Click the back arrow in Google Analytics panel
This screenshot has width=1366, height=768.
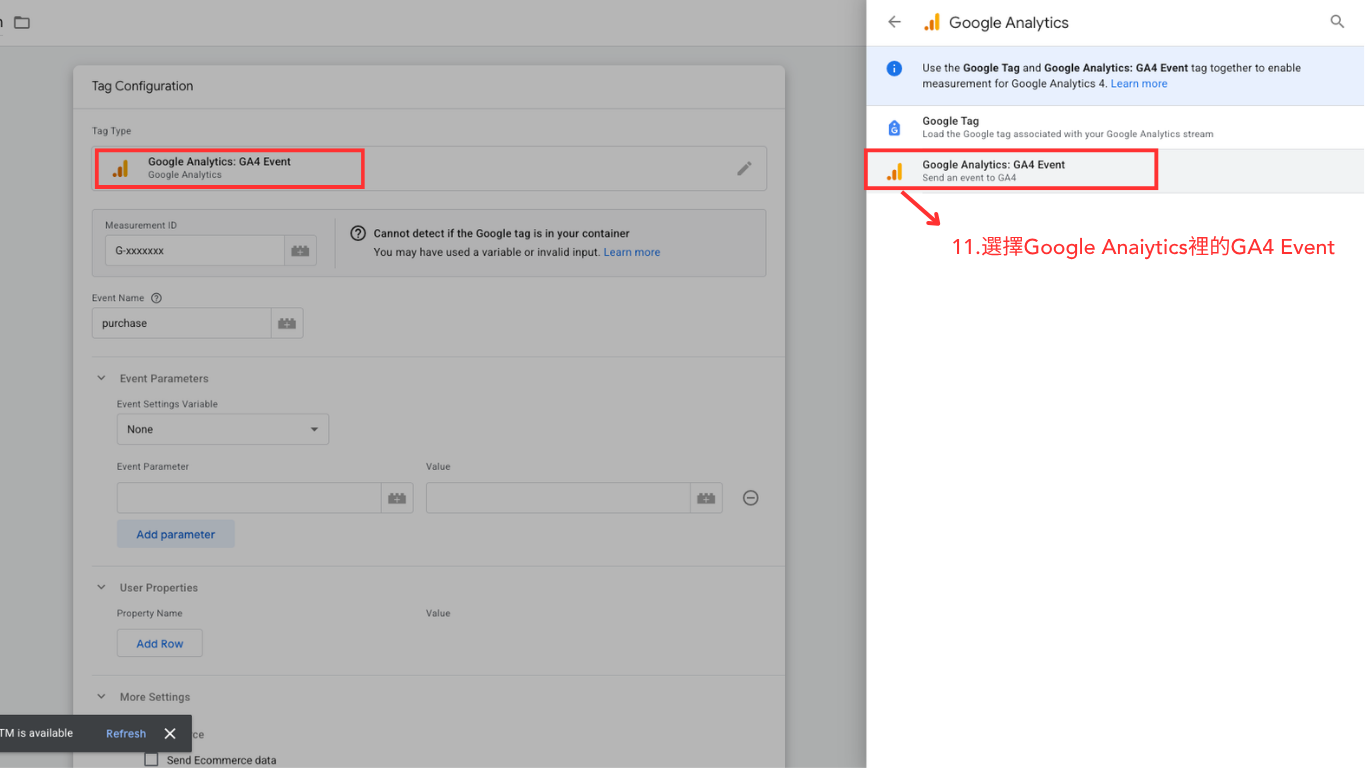coord(894,22)
